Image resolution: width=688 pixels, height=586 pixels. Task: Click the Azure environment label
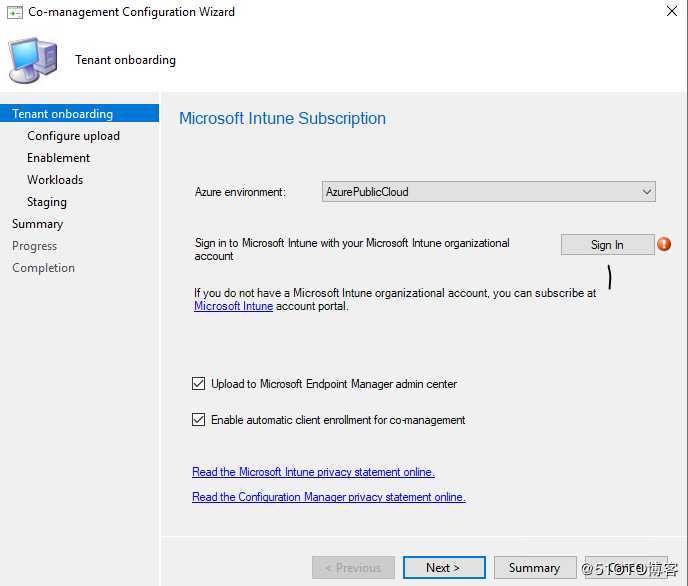240,192
